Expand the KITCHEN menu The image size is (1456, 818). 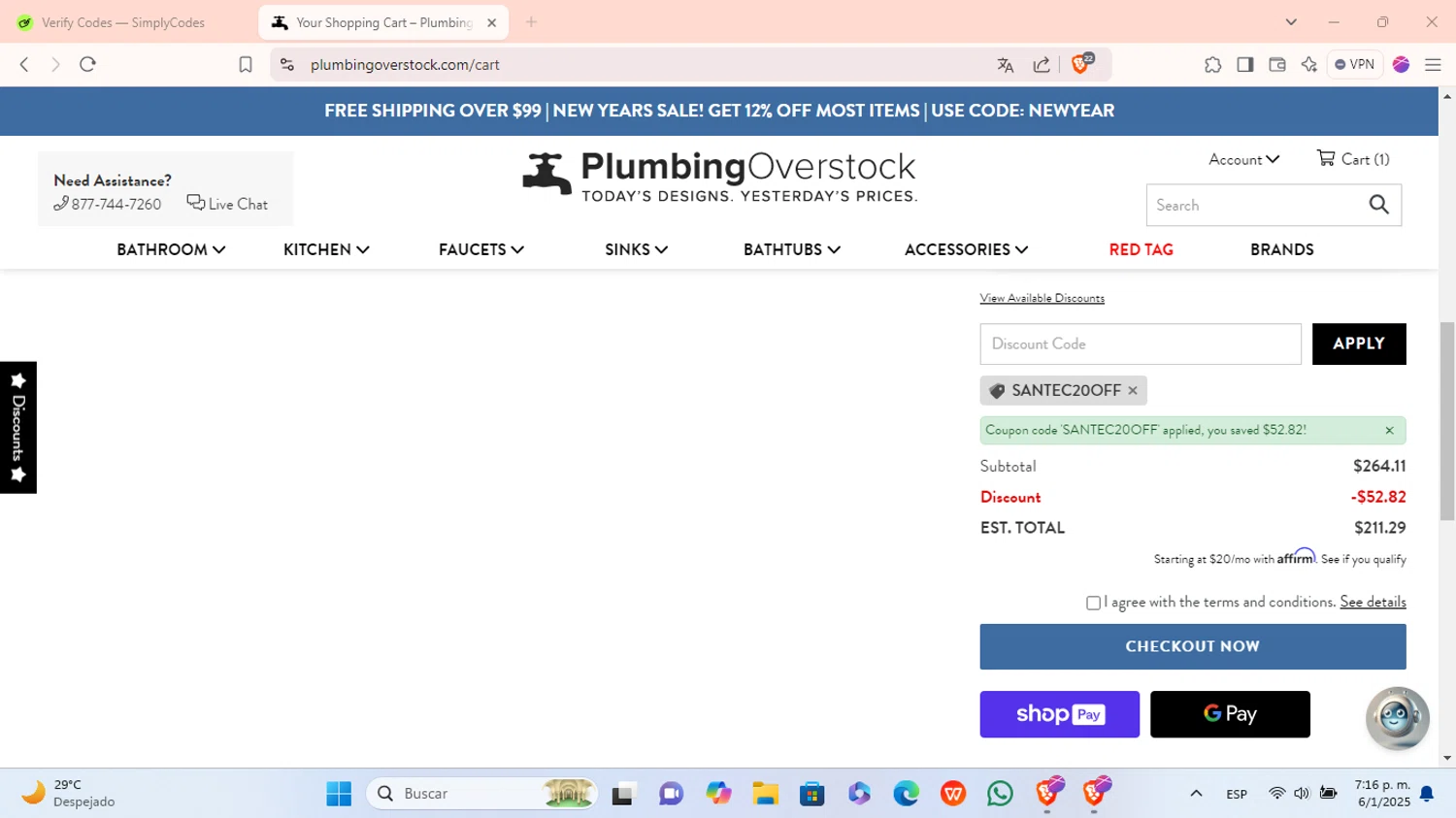[326, 249]
